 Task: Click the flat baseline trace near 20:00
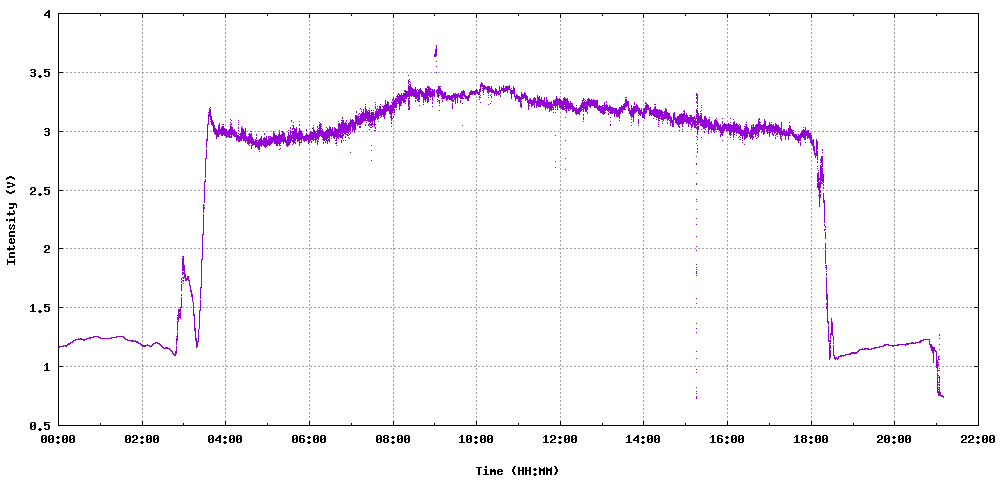tap(893, 345)
